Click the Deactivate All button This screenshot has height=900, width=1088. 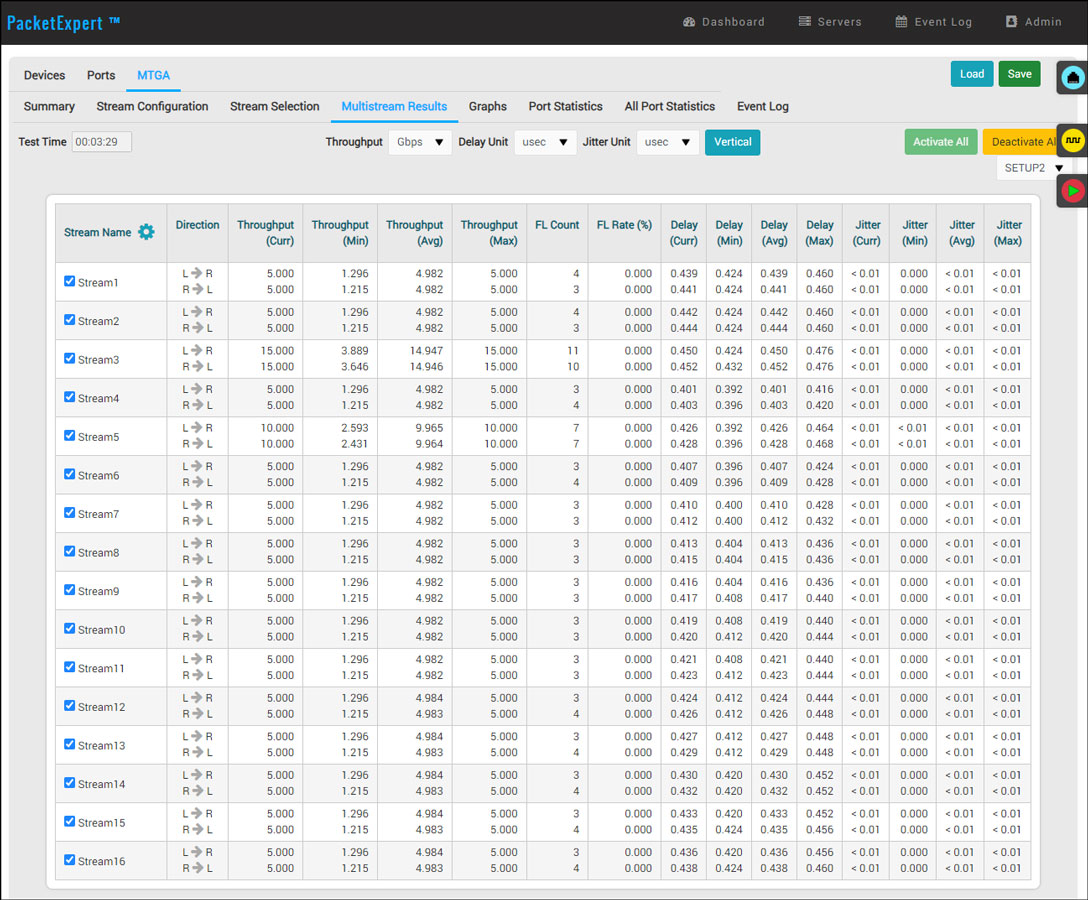(x=1021, y=142)
